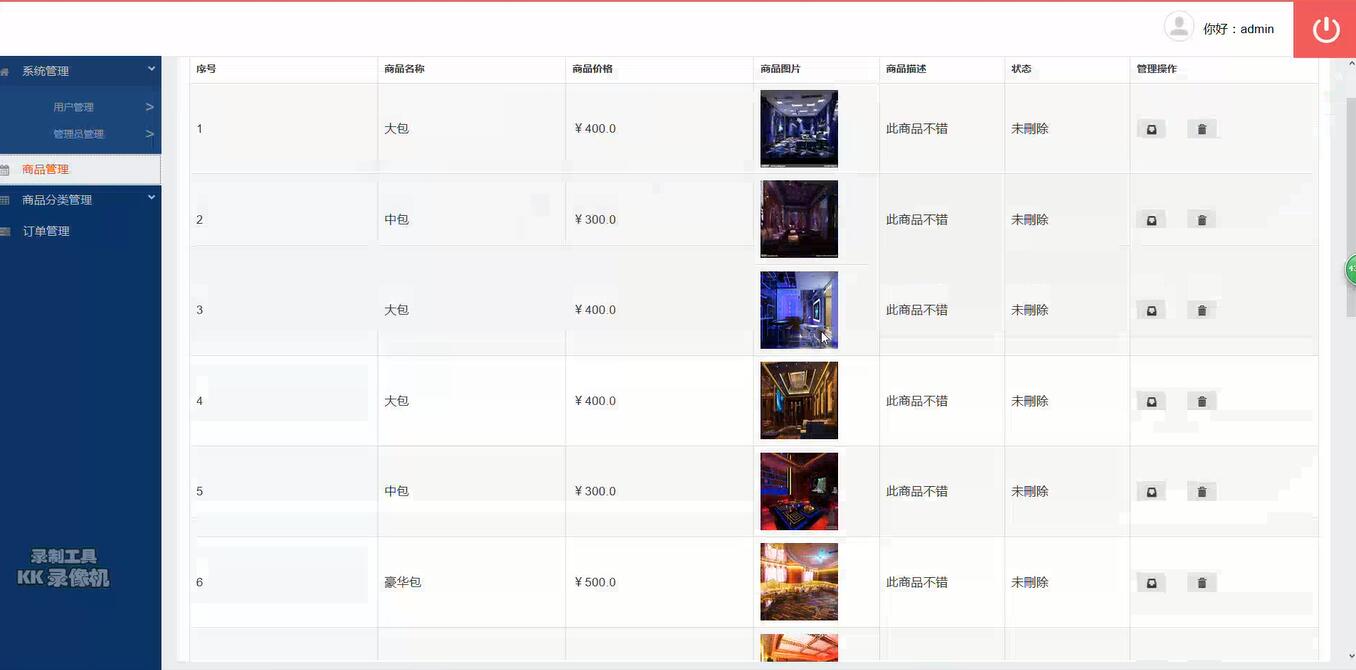Click the inbox icon in row 5
The height and width of the screenshot is (670, 1356).
point(1151,492)
